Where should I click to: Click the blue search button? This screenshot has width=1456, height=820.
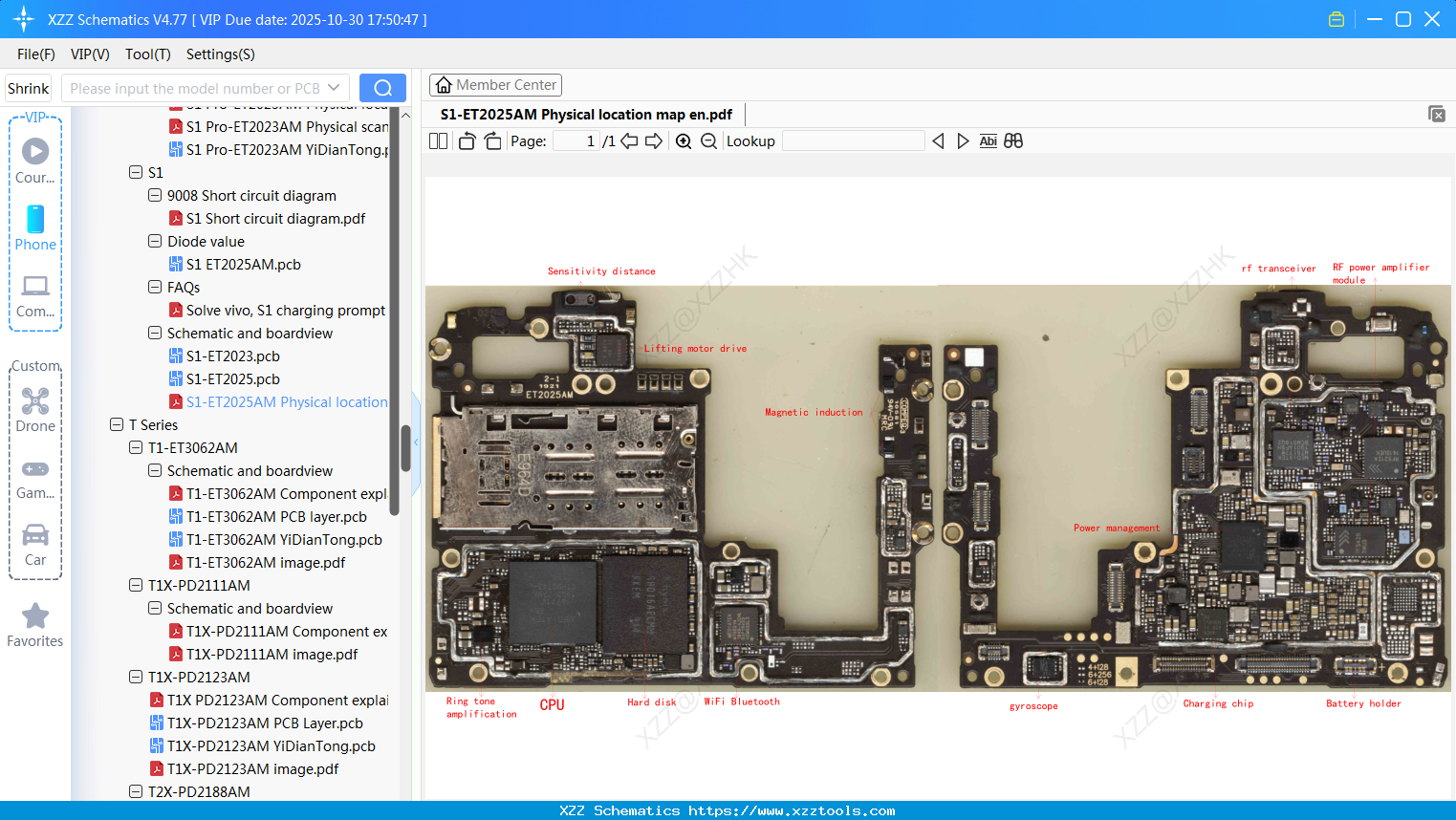(x=381, y=87)
